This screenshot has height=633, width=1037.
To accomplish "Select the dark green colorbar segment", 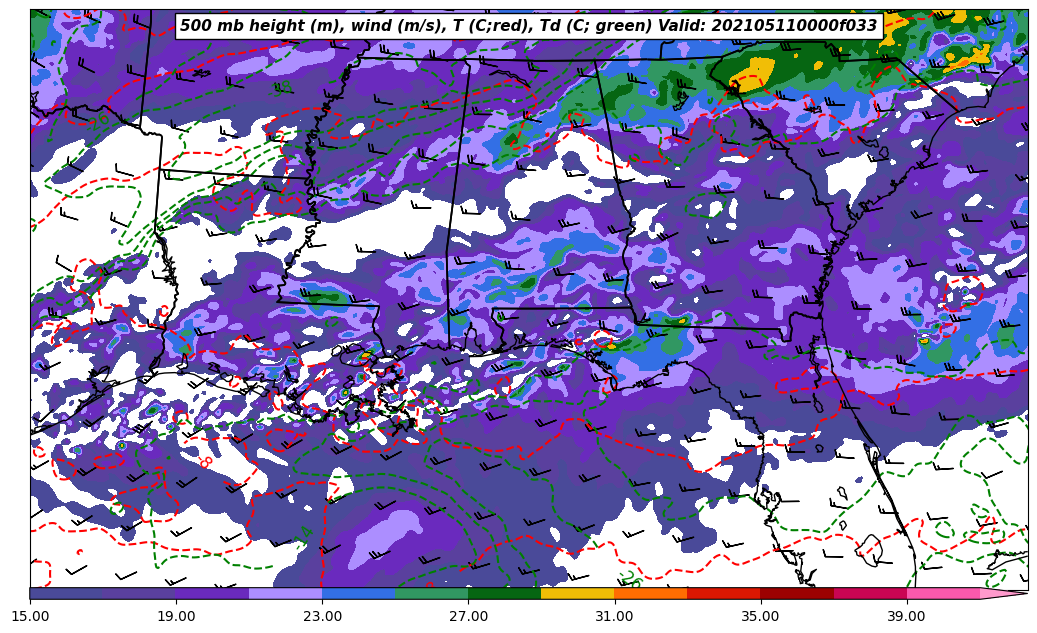I will [504, 593].
